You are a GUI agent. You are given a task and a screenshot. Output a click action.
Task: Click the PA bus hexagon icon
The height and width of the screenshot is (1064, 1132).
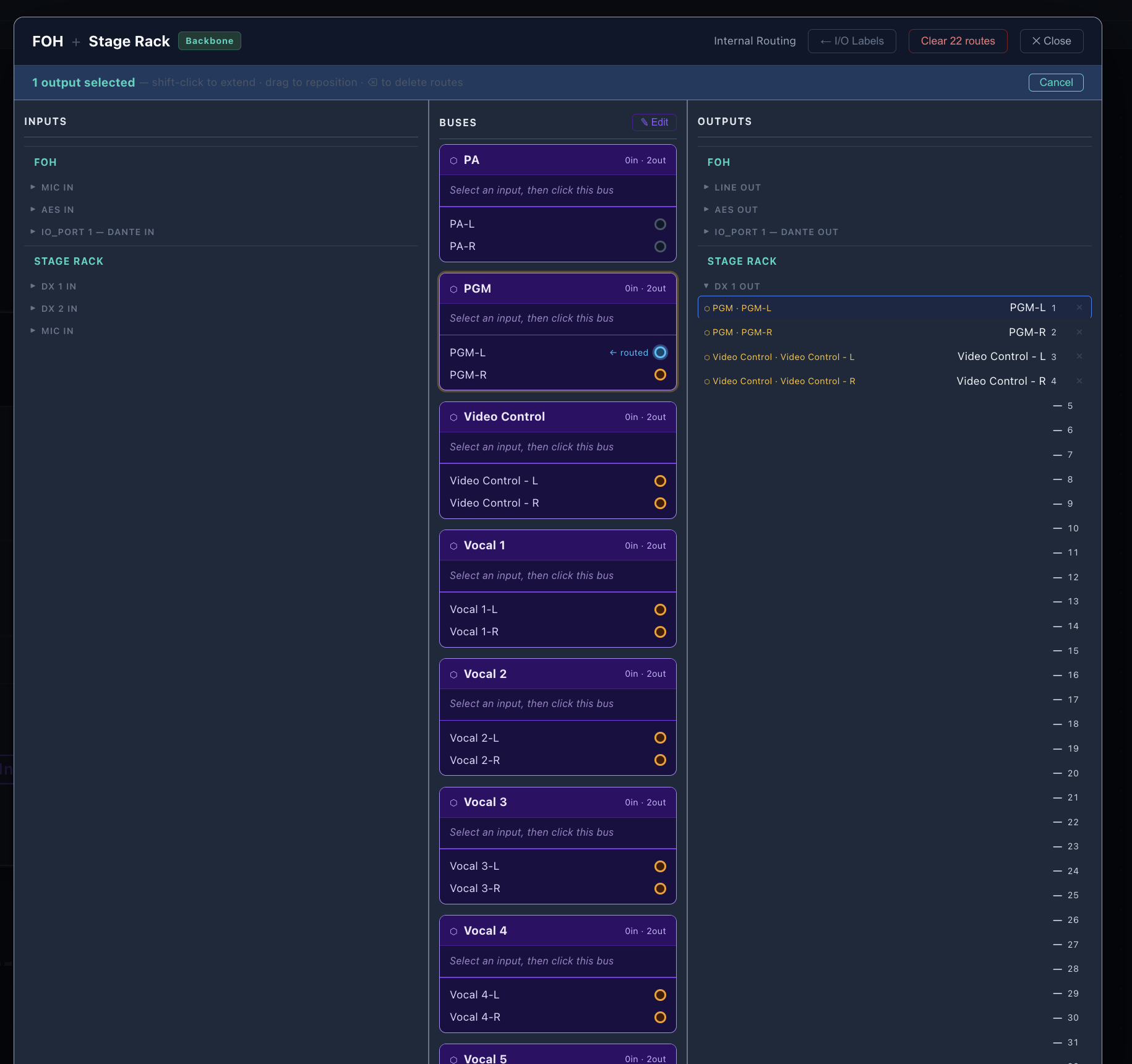(453, 161)
